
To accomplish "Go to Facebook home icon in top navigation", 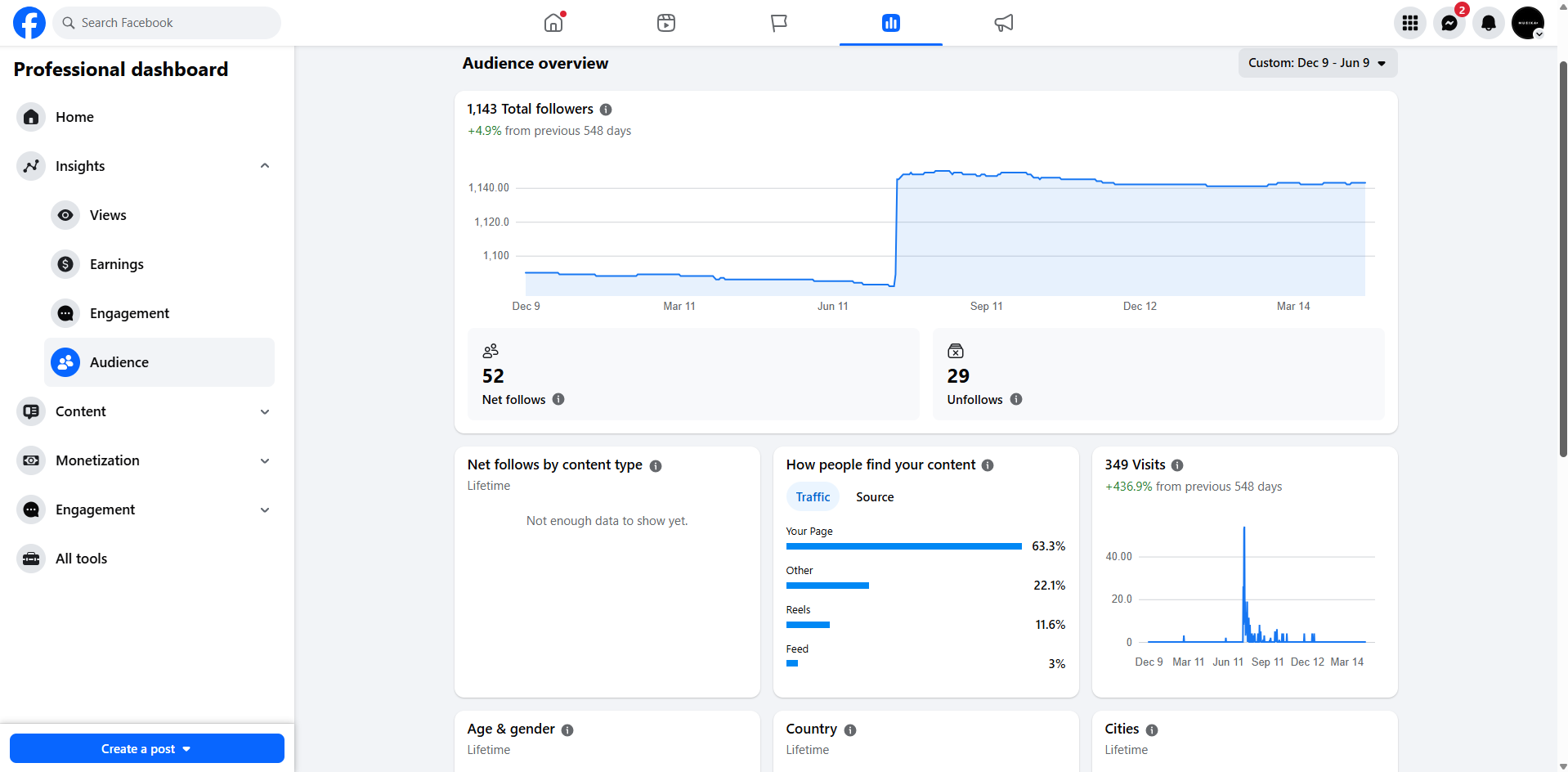I will pos(554,23).
